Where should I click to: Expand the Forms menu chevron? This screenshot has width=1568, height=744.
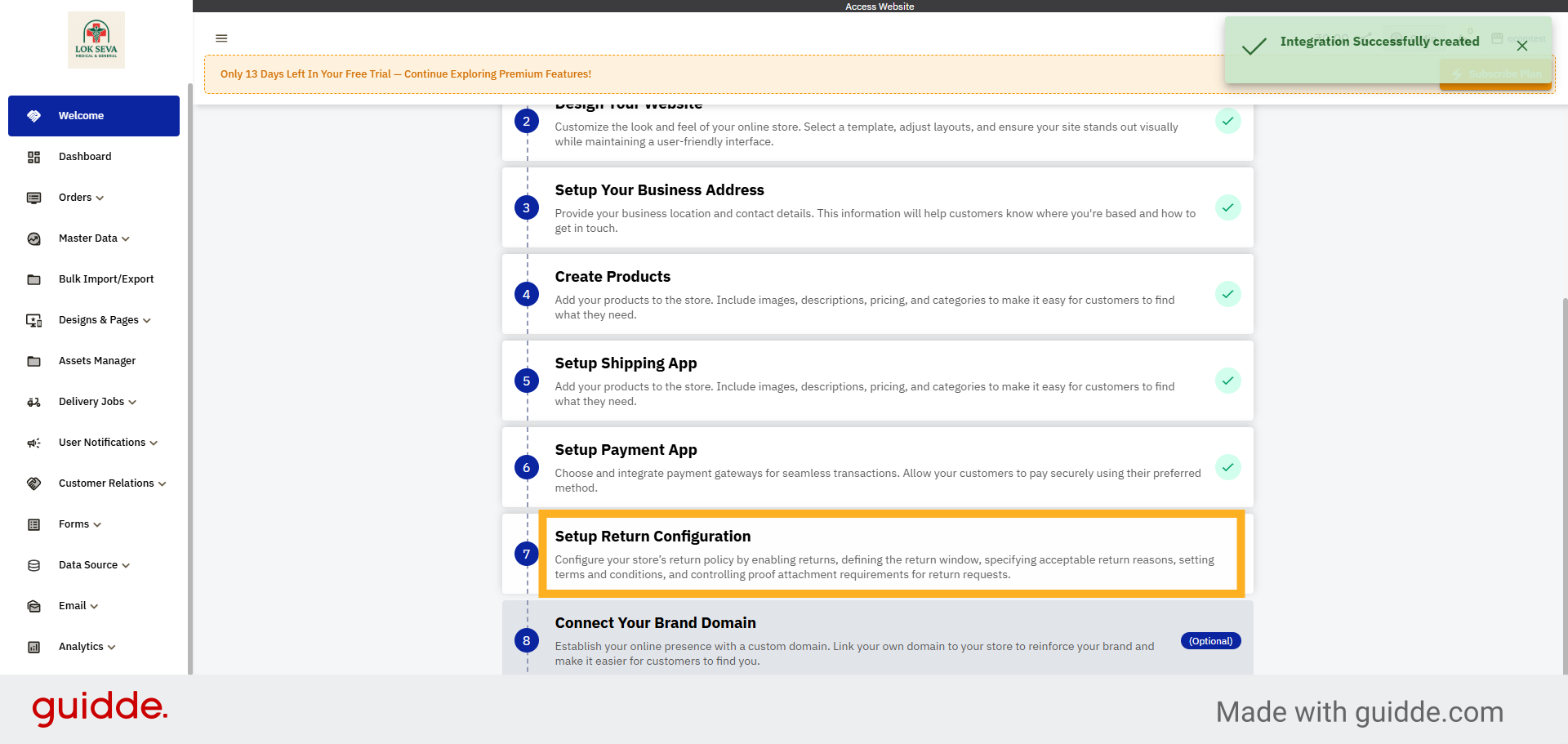(97, 525)
